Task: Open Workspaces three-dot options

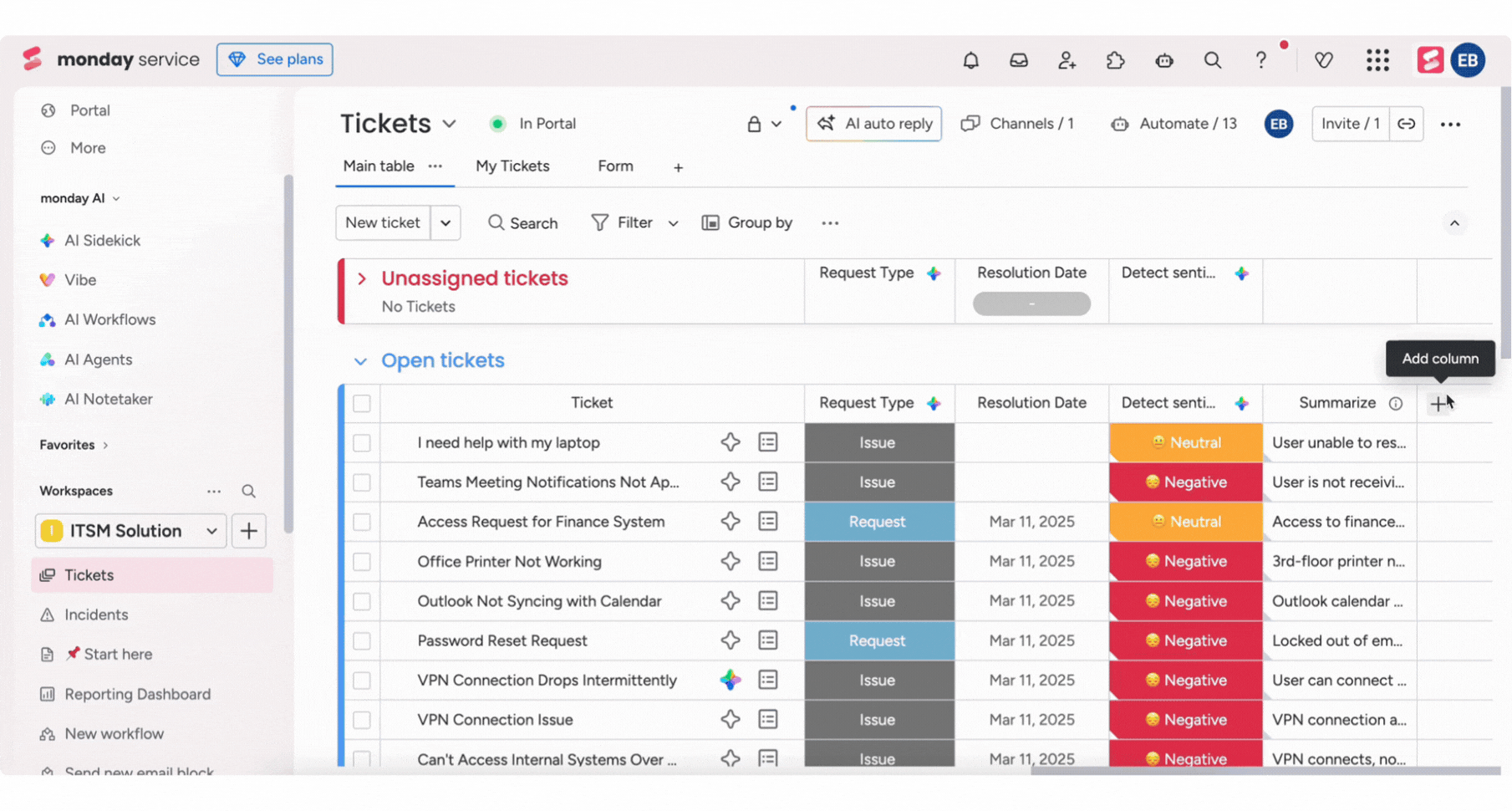Action: [214, 492]
